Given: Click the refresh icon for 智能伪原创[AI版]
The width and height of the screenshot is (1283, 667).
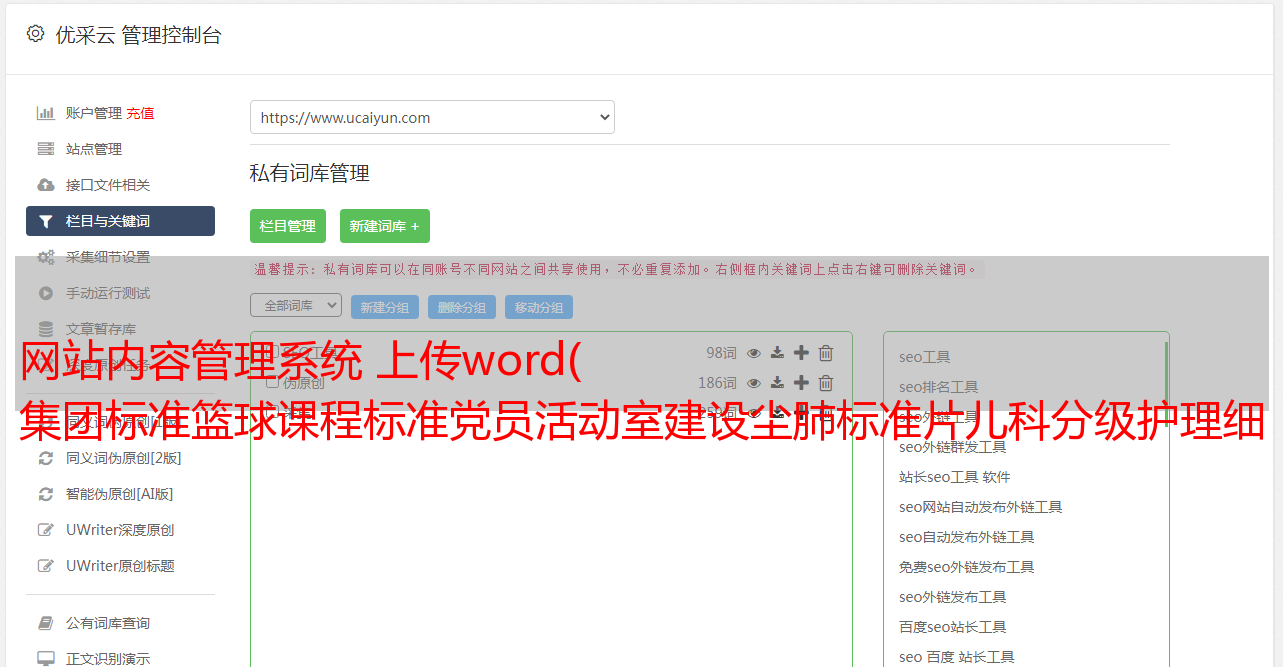Looking at the screenshot, I should point(46,494).
